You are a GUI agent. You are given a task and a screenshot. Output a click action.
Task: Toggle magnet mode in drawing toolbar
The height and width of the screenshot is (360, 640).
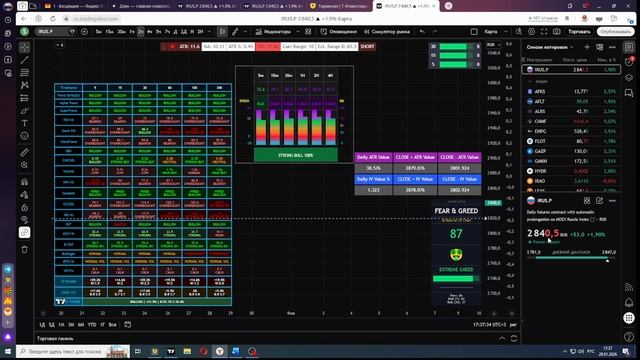click(x=24, y=182)
